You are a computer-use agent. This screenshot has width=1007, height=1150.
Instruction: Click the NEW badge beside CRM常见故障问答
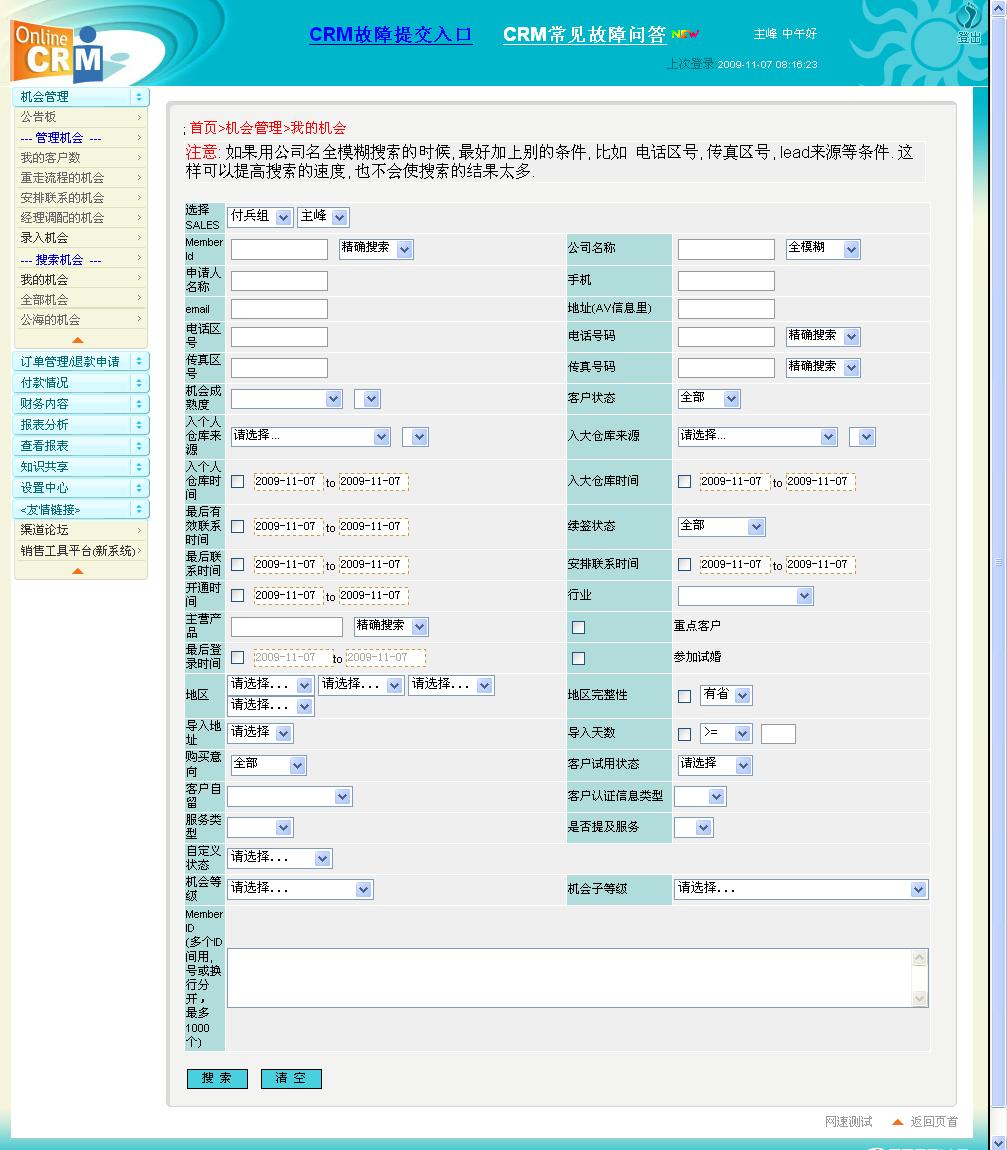tap(685, 34)
